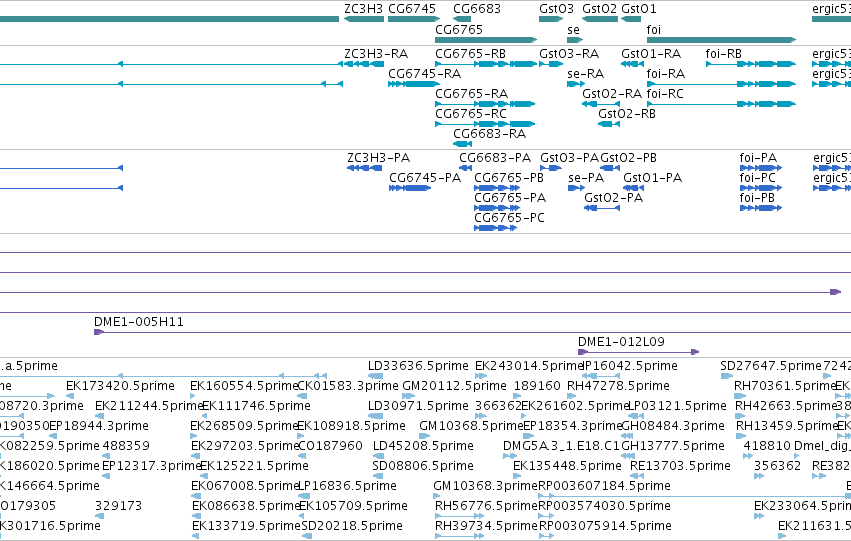Click the foi gene bar
Screen dimensions: 851x541
(x=721, y=40)
